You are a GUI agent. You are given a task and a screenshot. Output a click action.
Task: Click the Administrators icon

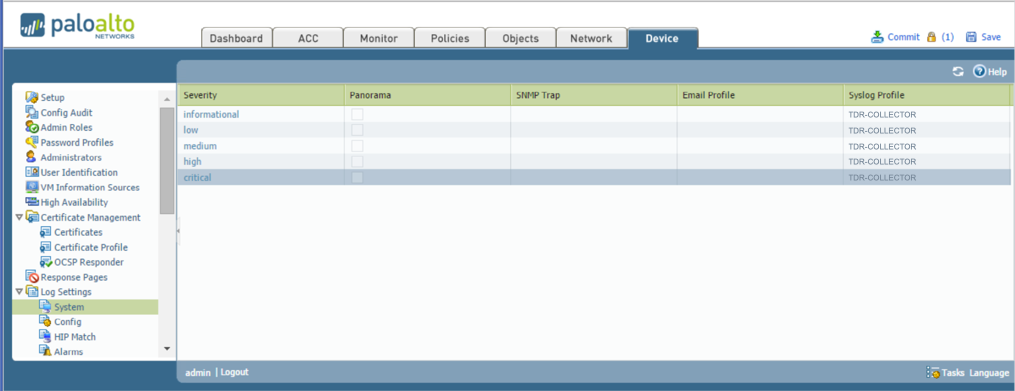coord(32,157)
